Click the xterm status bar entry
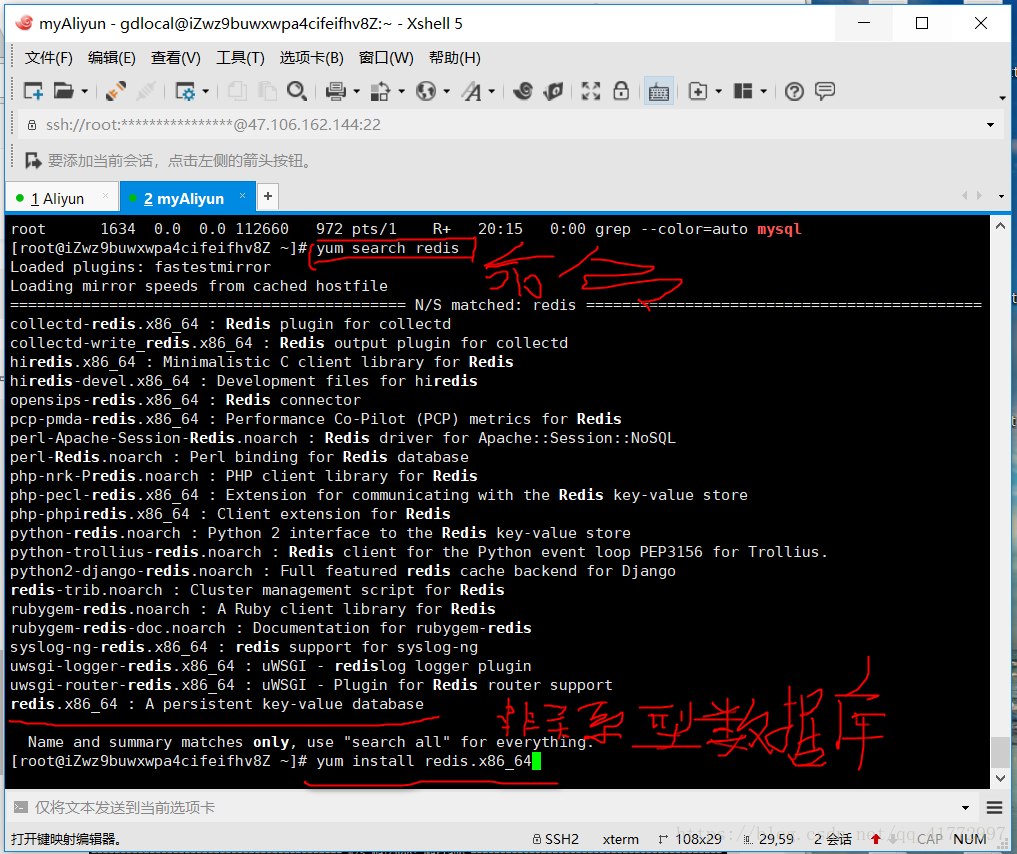The image size is (1017, 854). pos(621,839)
